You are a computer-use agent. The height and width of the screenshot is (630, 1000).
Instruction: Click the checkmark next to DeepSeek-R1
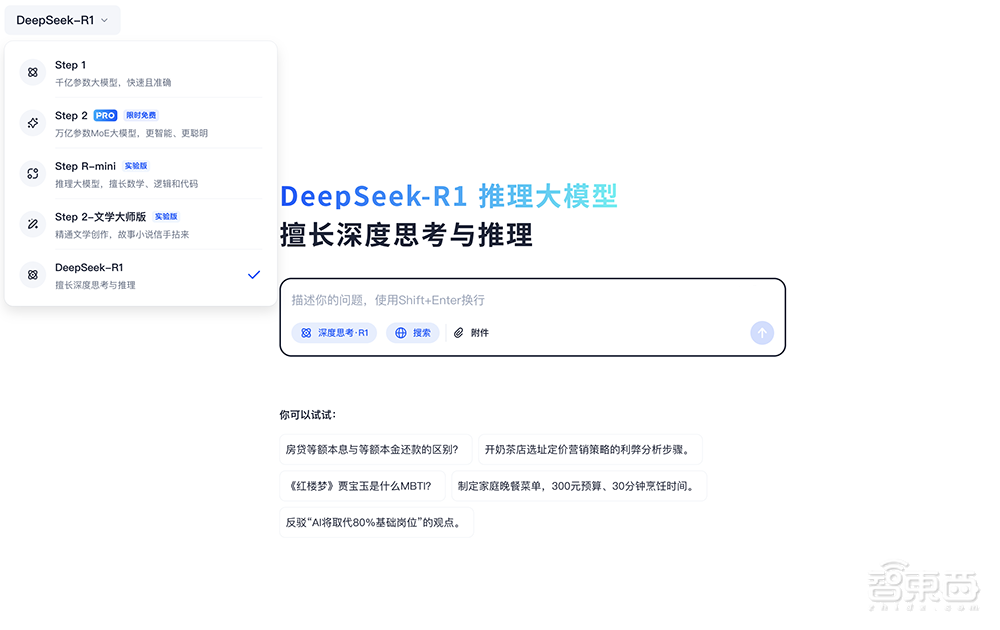(253, 274)
